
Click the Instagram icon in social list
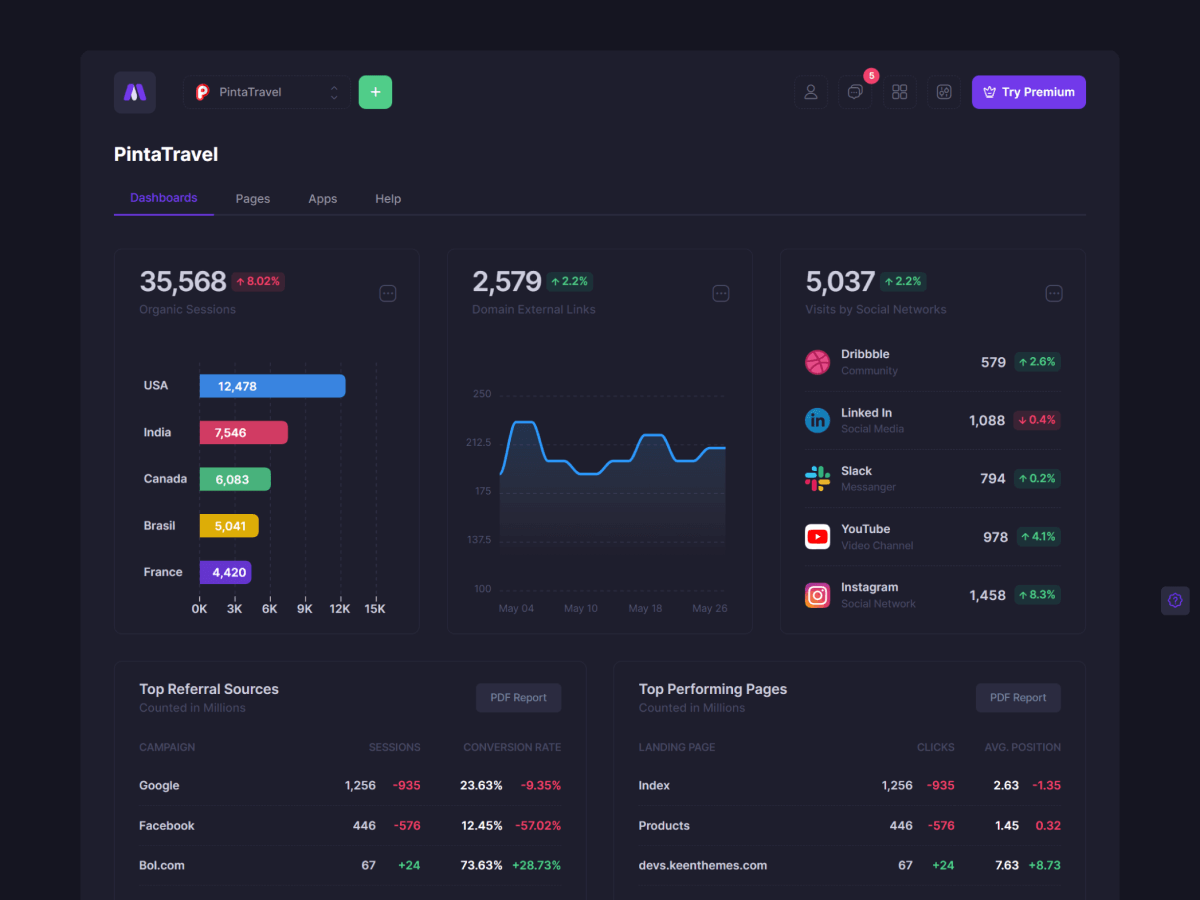[x=817, y=595]
